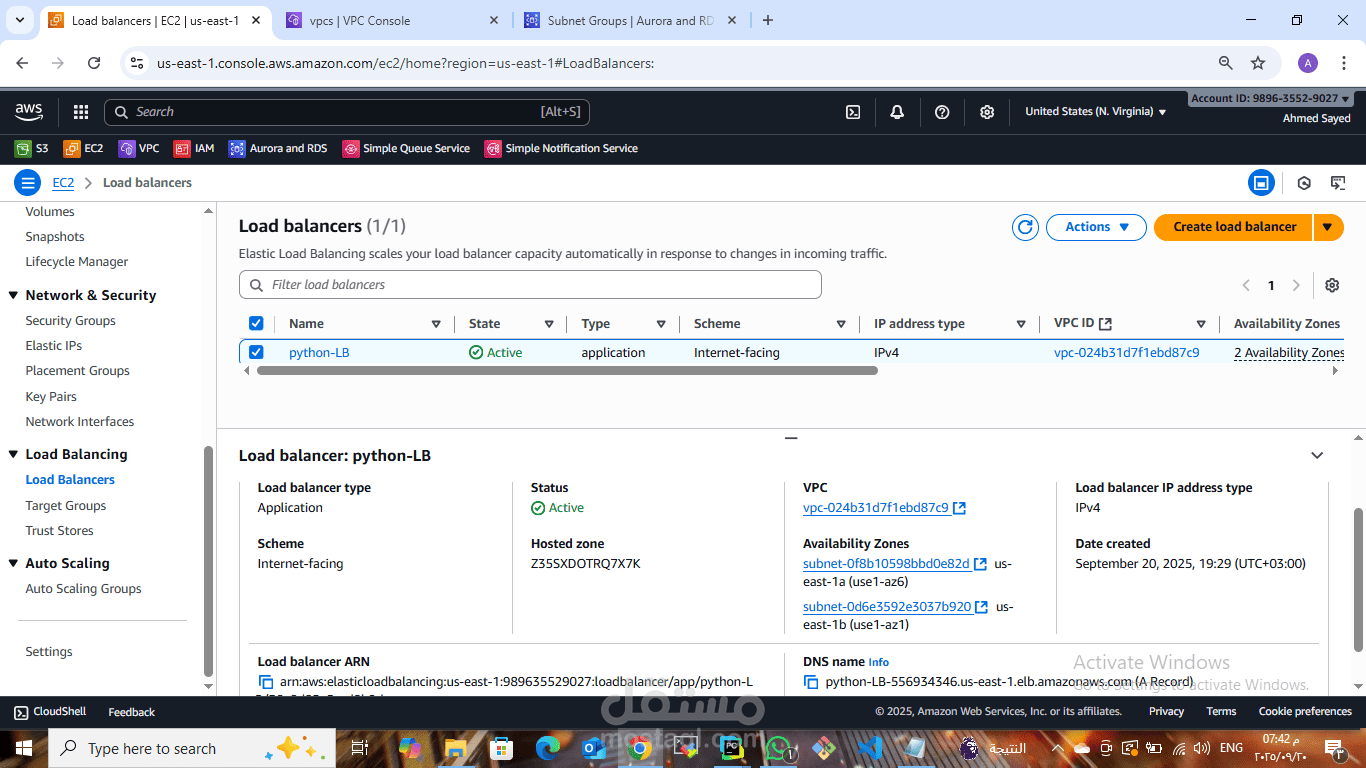Image resolution: width=1366 pixels, height=768 pixels.
Task: Uncheck the python-LB row checkbox
Action: [256, 352]
